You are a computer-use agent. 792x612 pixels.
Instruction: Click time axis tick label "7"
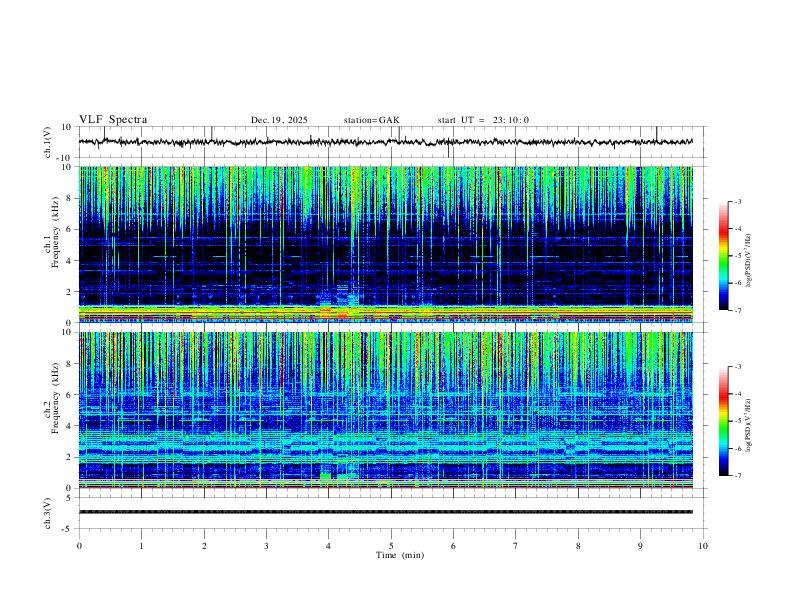(x=516, y=546)
